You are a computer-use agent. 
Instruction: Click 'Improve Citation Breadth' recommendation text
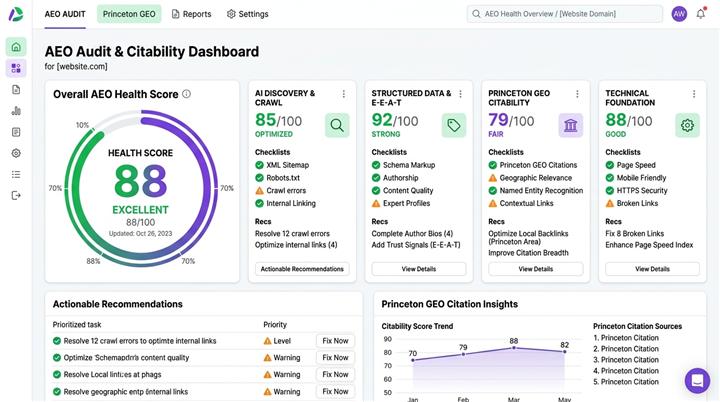(x=528, y=253)
